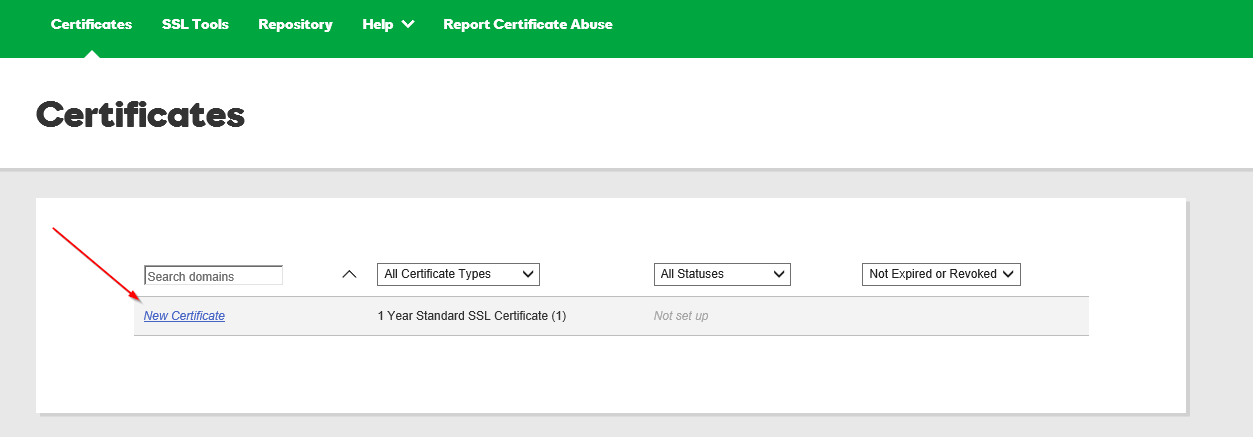
Task: Click the upward caret sort icon
Action: (349, 274)
